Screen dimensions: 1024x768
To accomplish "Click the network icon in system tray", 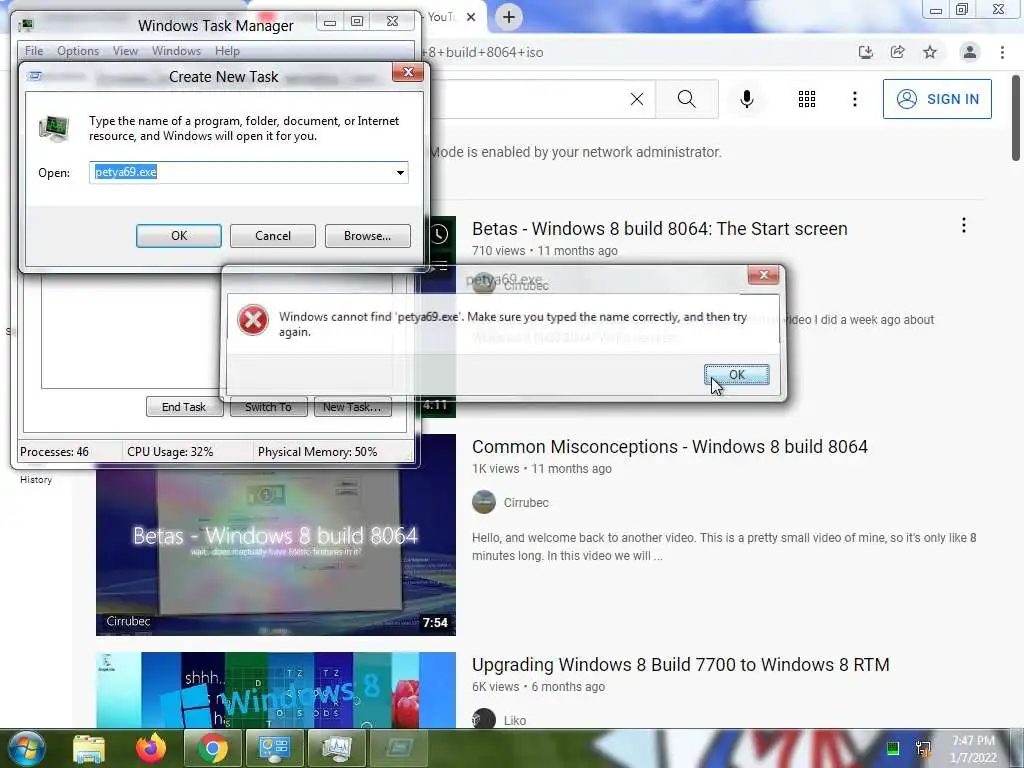I will (x=923, y=748).
